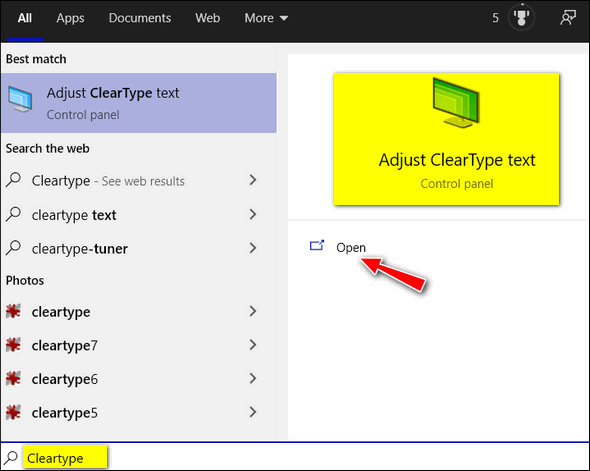The image size is (590, 471).
Task: Expand the cleartype6 photo result arrow
Action: pyautogui.click(x=253, y=378)
